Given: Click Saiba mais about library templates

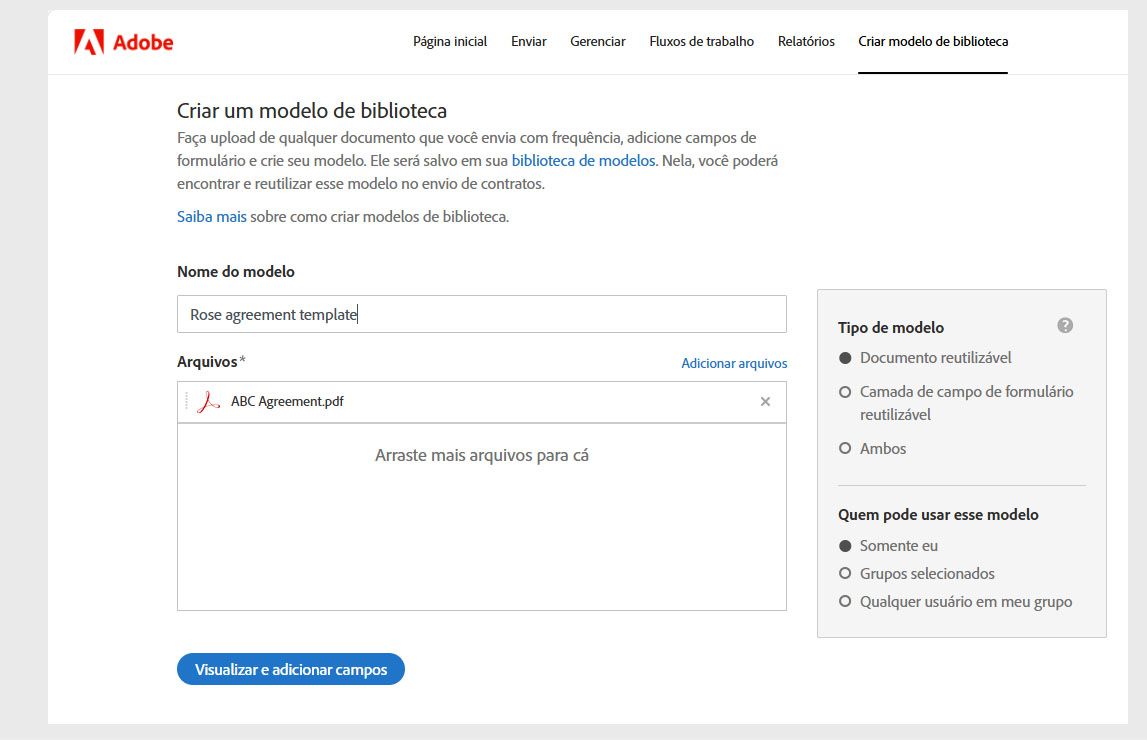Looking at the screenshot, I should click(211, 215).
